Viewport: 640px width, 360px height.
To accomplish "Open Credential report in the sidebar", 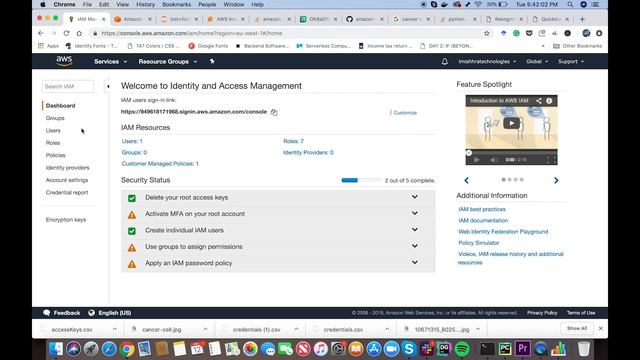I will click(x=67, y=192).
